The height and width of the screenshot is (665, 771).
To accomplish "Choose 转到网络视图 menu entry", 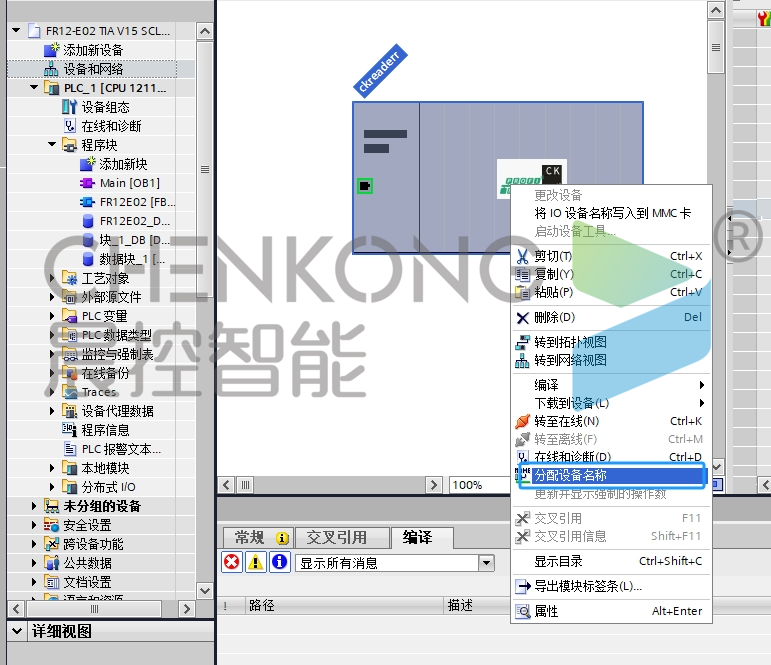I will [612, 360].
